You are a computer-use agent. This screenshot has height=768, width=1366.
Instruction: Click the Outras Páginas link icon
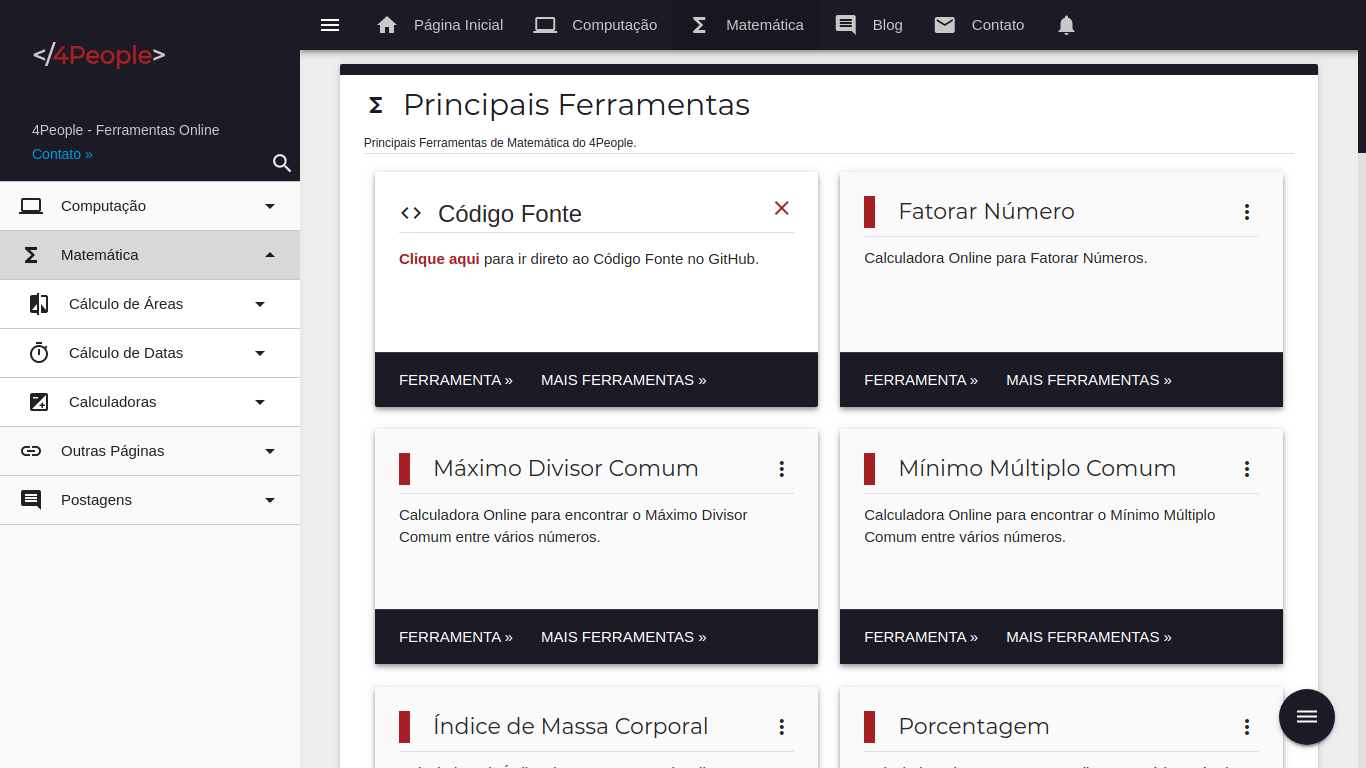pyautogui.click(x=31, y=451)
